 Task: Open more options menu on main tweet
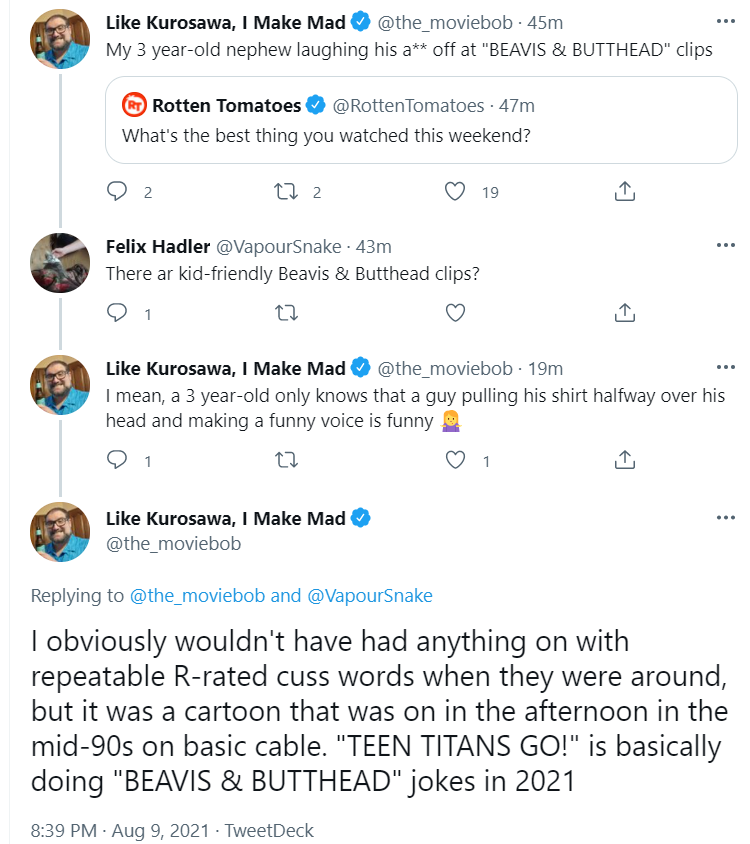coord(725,518)
